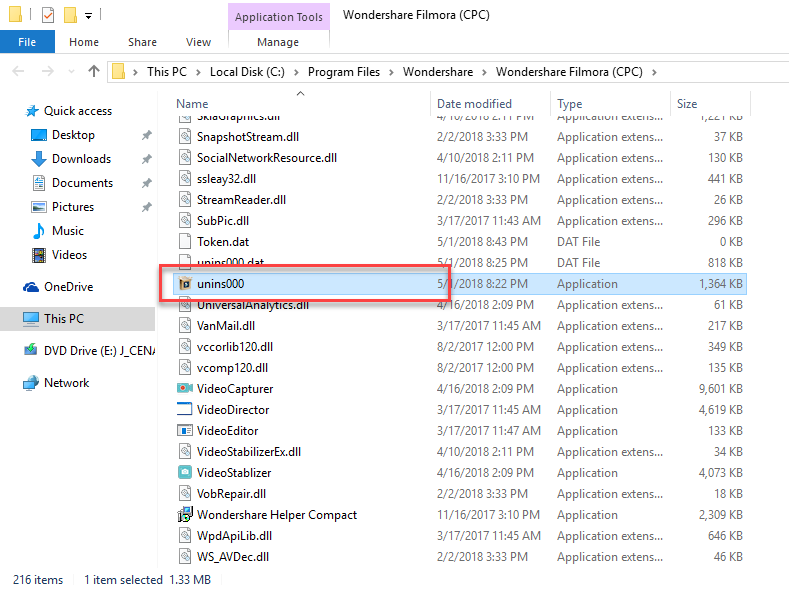Open Pictures in the navigation pane
Screen dimensions: 789x591
pyautogui.click(x=72, y=207)
